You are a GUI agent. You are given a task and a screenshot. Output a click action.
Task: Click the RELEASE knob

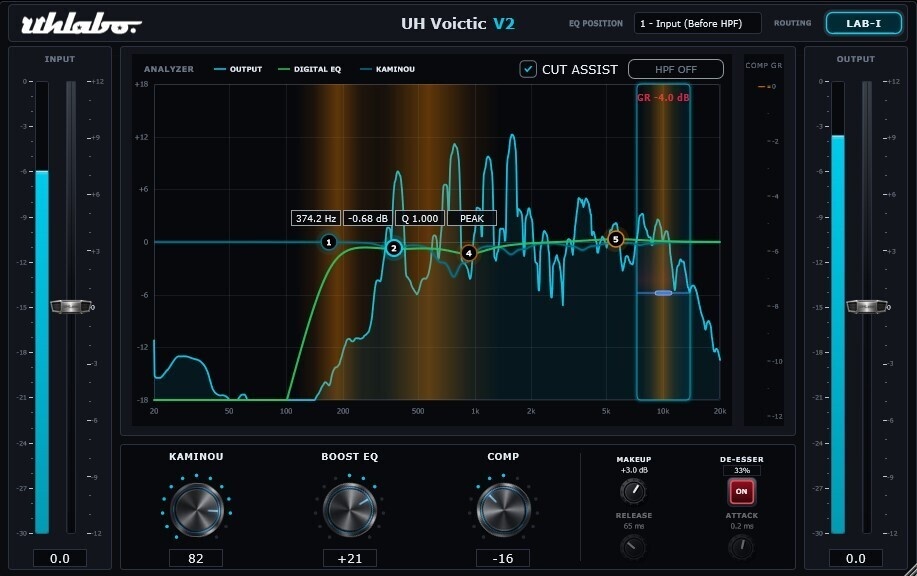[x=633, y=547]
